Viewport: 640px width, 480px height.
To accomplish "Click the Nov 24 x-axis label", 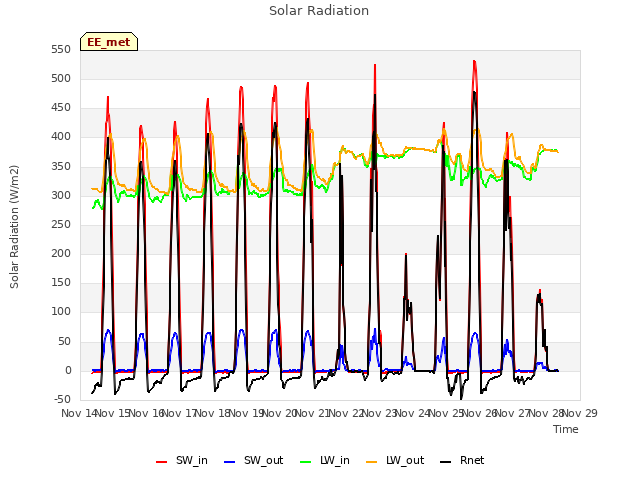I will [x=413, y=413].
